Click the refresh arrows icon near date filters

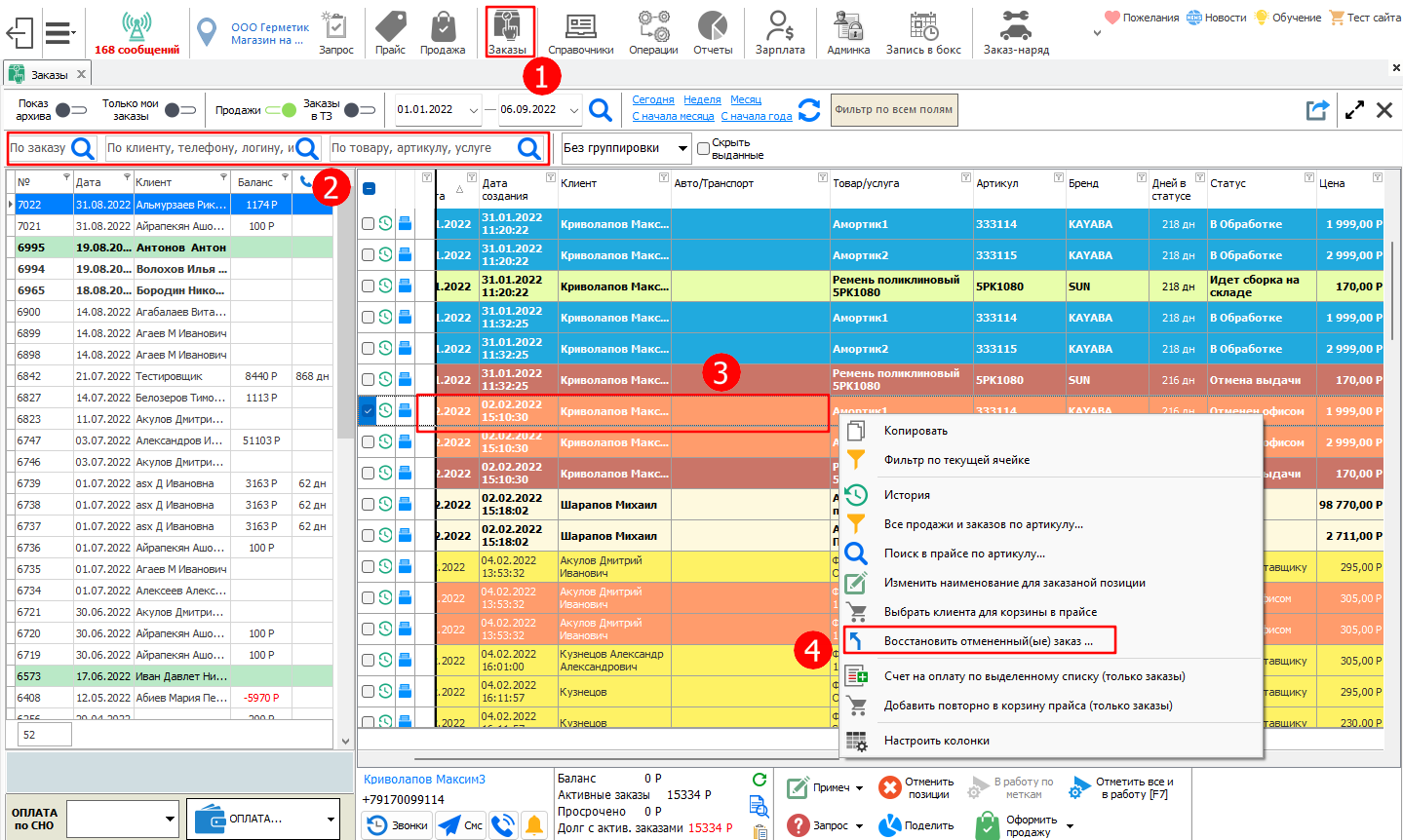point(809,110)
